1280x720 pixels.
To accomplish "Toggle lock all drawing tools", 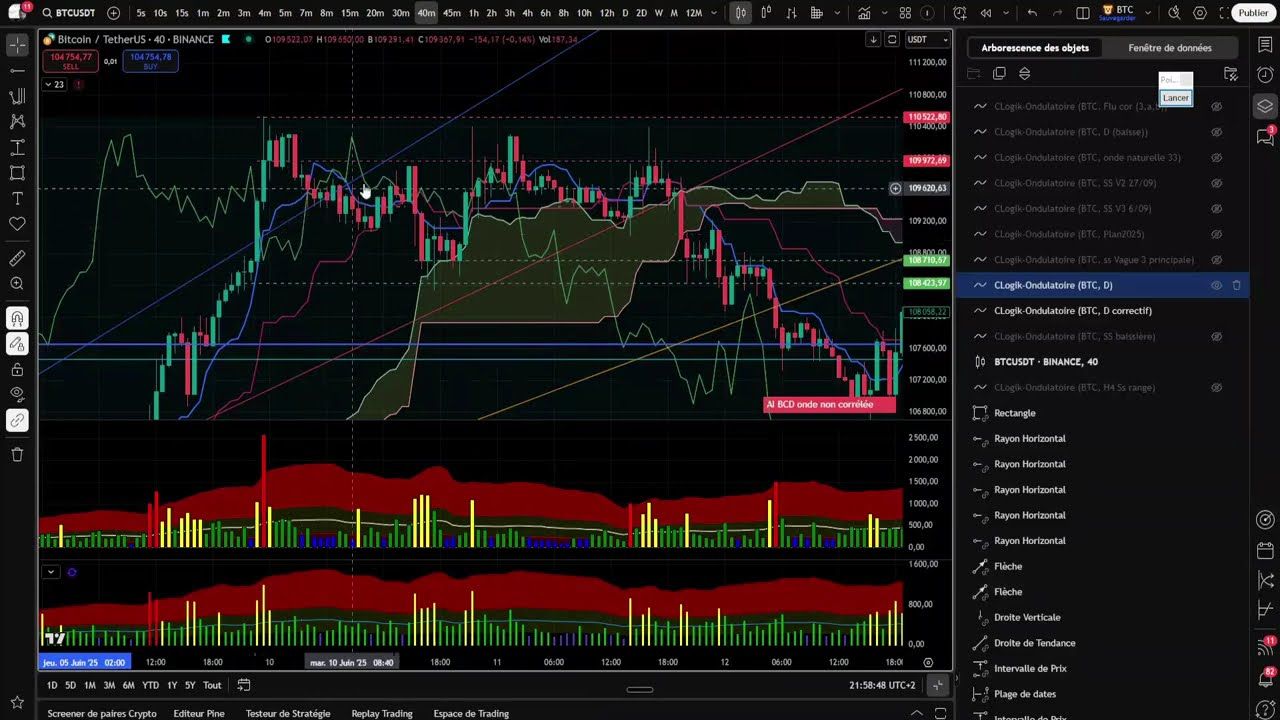I will pyautogui.click(x=17, y=369).
